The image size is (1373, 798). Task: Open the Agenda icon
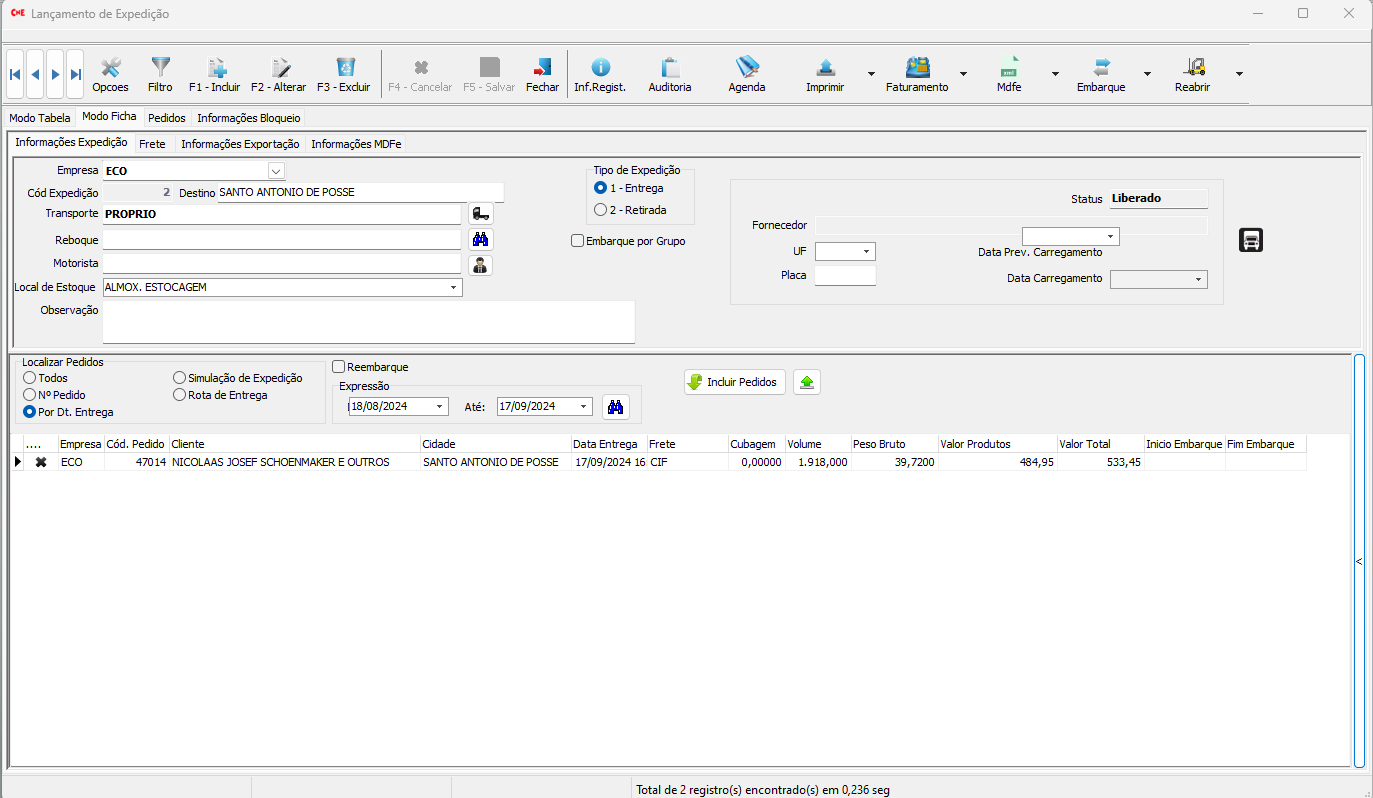[x=746, y=74]
